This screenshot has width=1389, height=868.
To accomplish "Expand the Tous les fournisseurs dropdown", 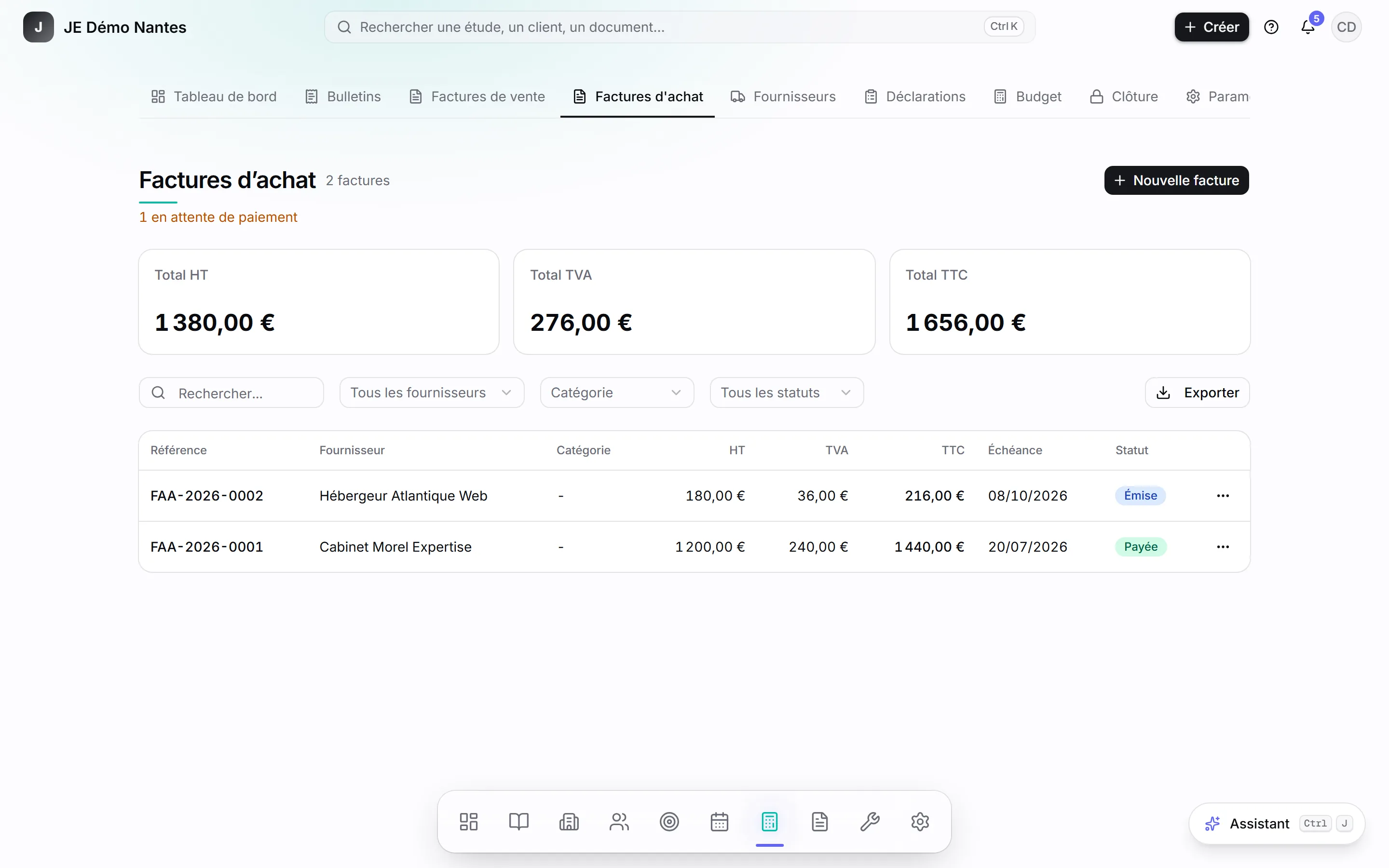I will pyautogui.click(x=432, y=393).
